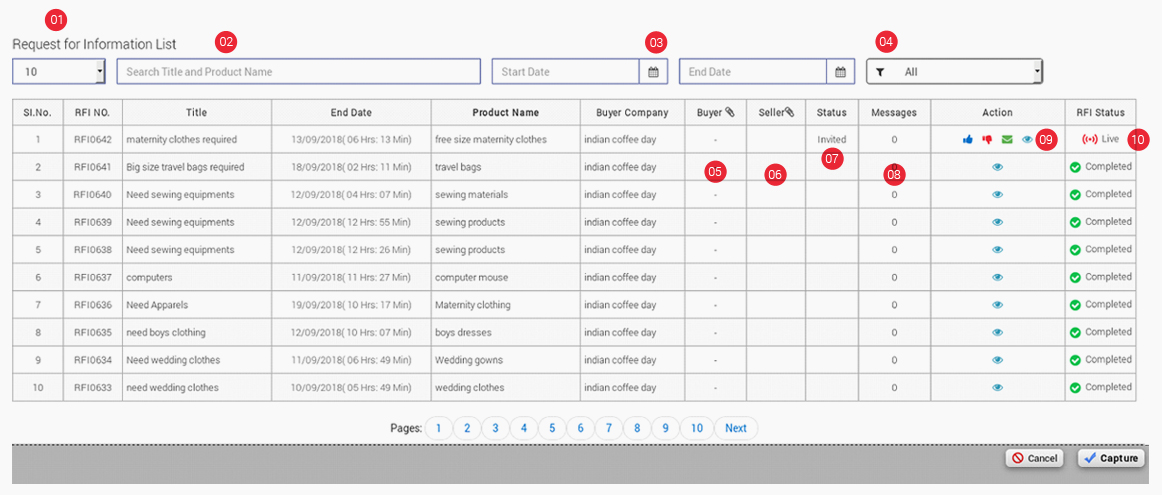Click the green envelope message icon
This screenshot has width=1162, height=495.
[x=1007, y=140]
